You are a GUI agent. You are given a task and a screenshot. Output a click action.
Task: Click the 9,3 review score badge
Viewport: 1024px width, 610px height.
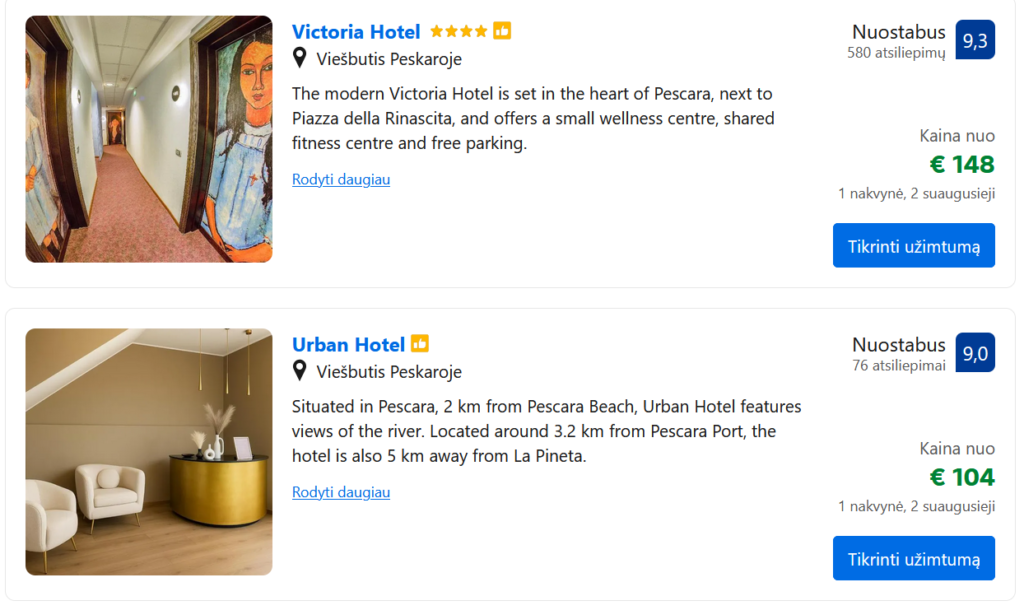coord(975,40)
